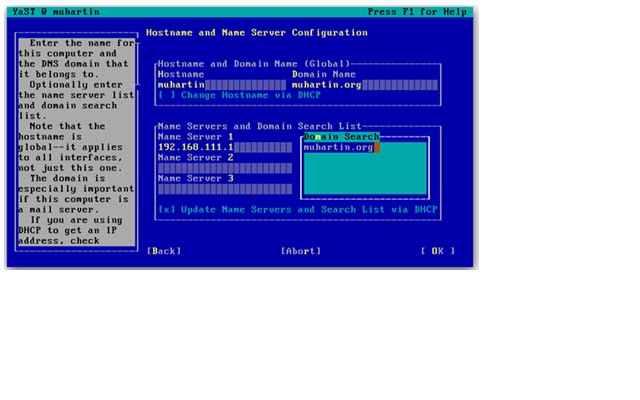The height and width of the screenshot is (400, 640).
Task: Click the 'Name Server 1' label
Action: (x=196, y=137)
